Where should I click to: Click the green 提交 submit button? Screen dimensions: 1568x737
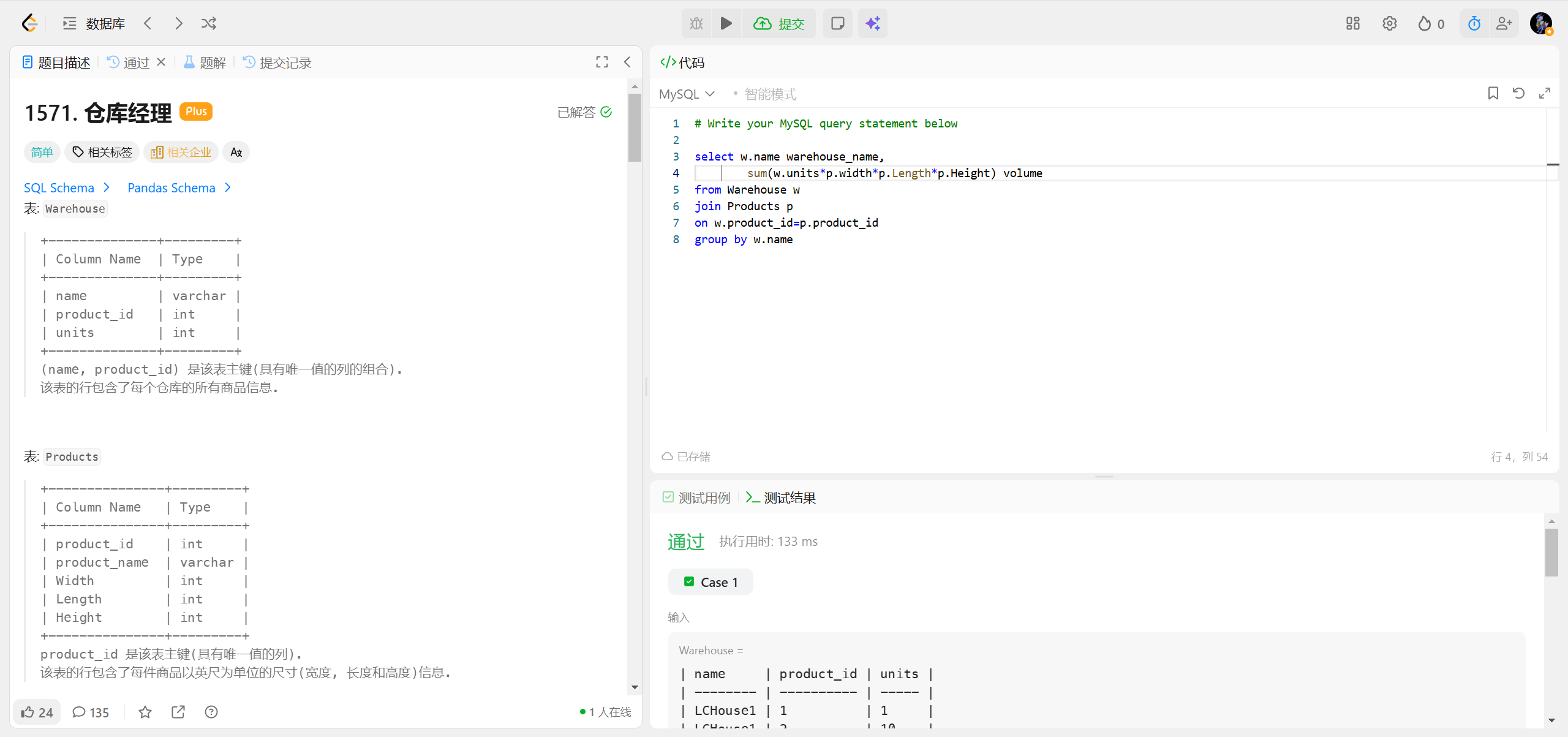point(779,23)
